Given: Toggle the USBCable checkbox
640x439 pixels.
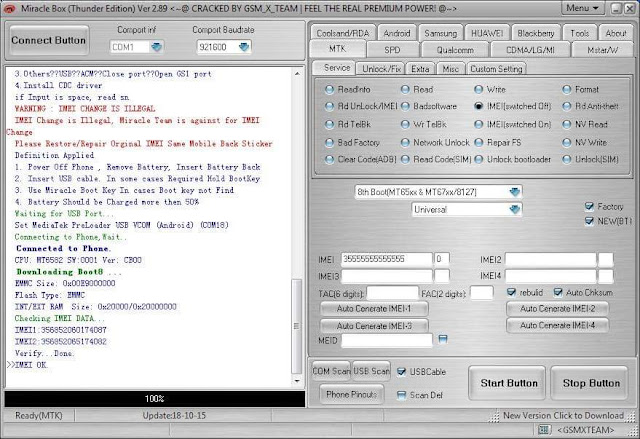Looking at the screenshot, I should point(401,372).
